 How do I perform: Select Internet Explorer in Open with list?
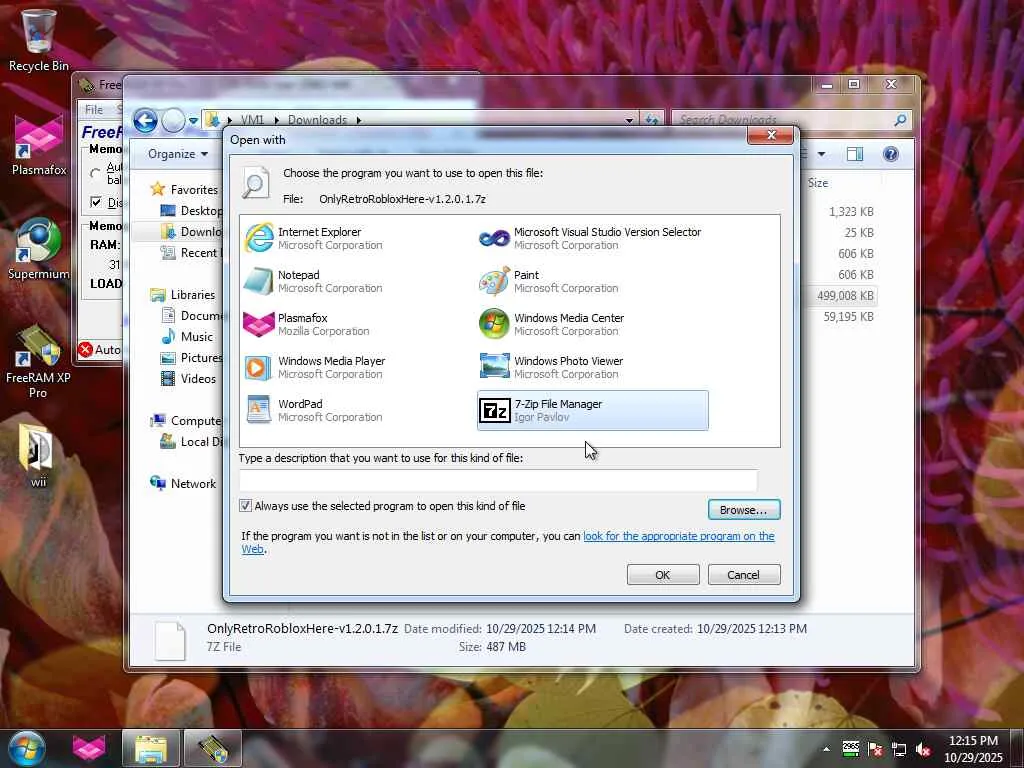[313, 238]
